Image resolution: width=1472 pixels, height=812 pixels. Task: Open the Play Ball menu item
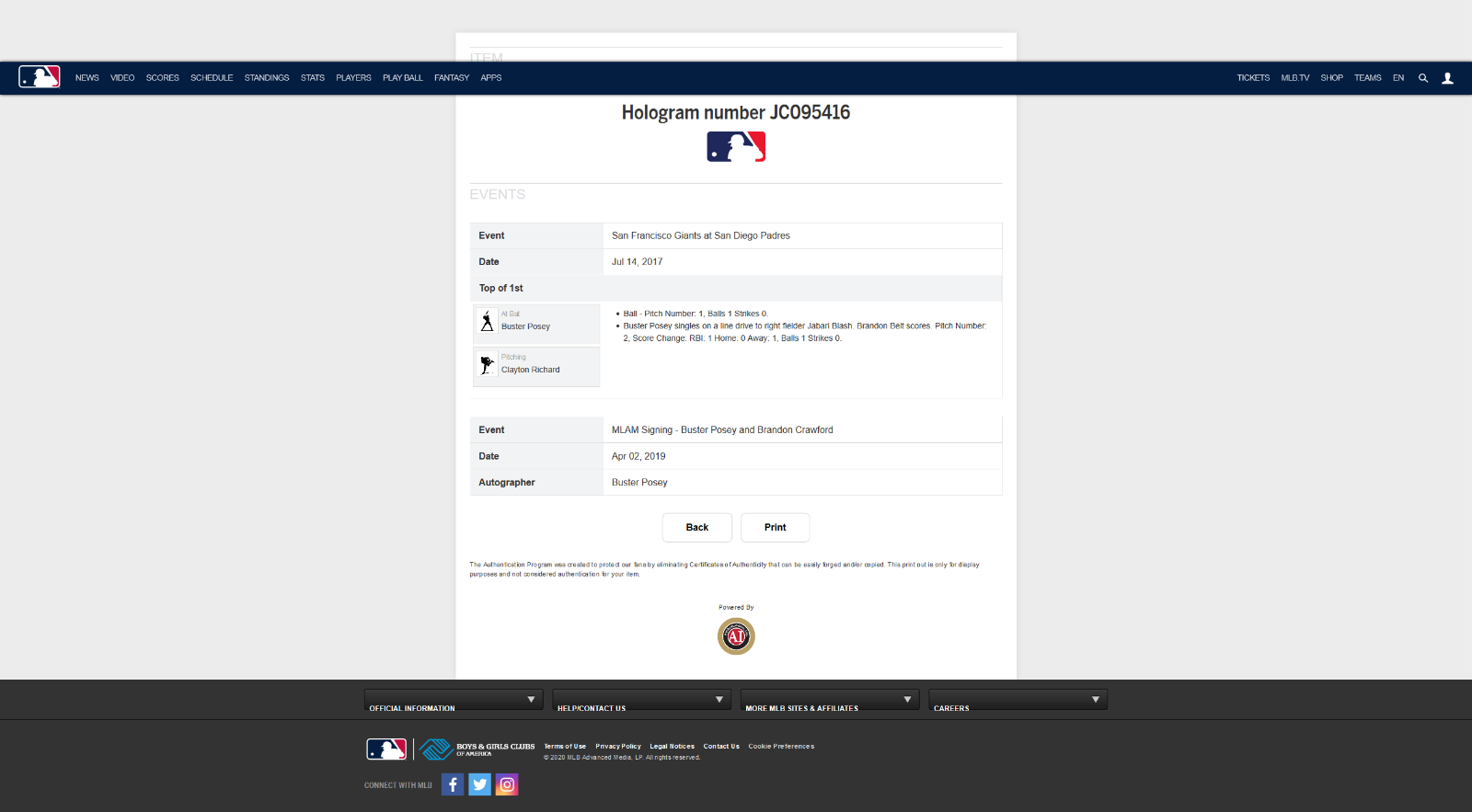[403, 78]
